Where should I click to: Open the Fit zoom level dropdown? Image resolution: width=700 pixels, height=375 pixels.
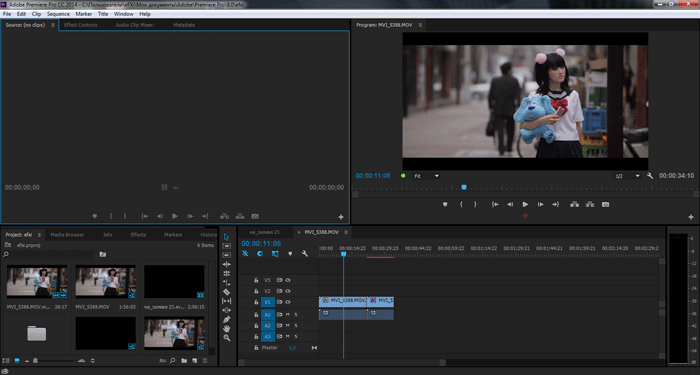426,176
